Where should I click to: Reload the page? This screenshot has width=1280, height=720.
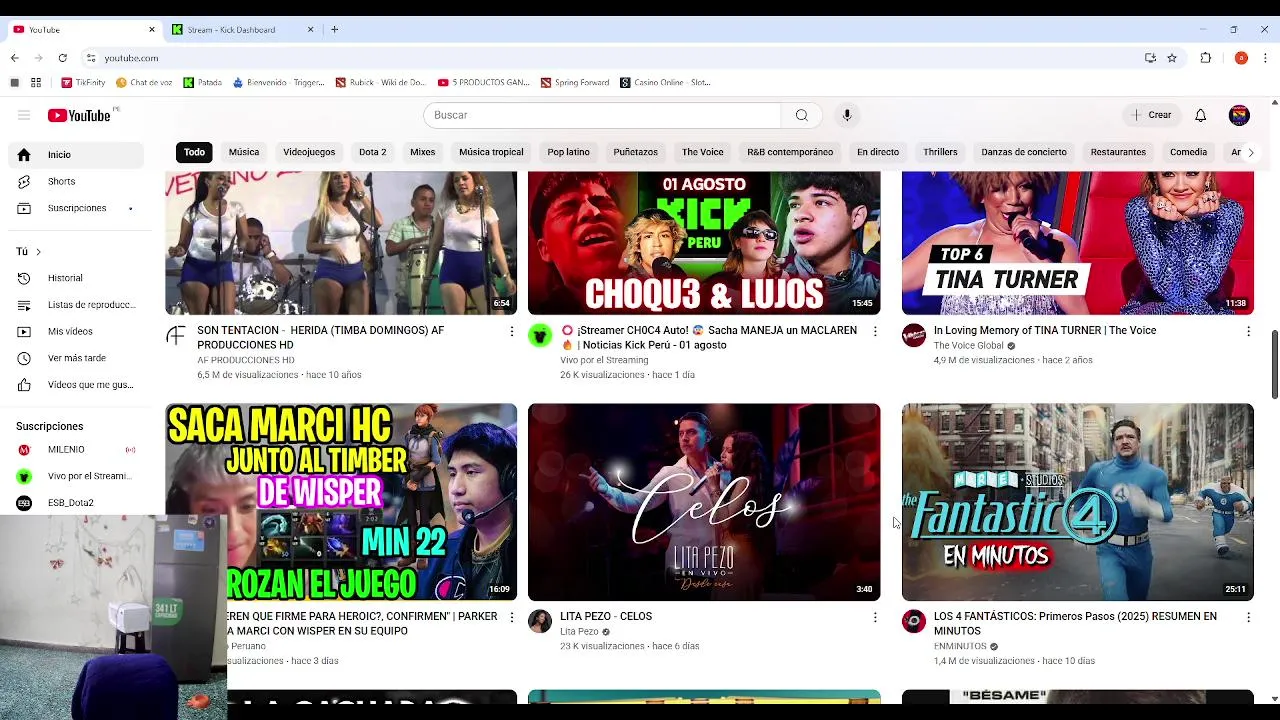(62, 58)
